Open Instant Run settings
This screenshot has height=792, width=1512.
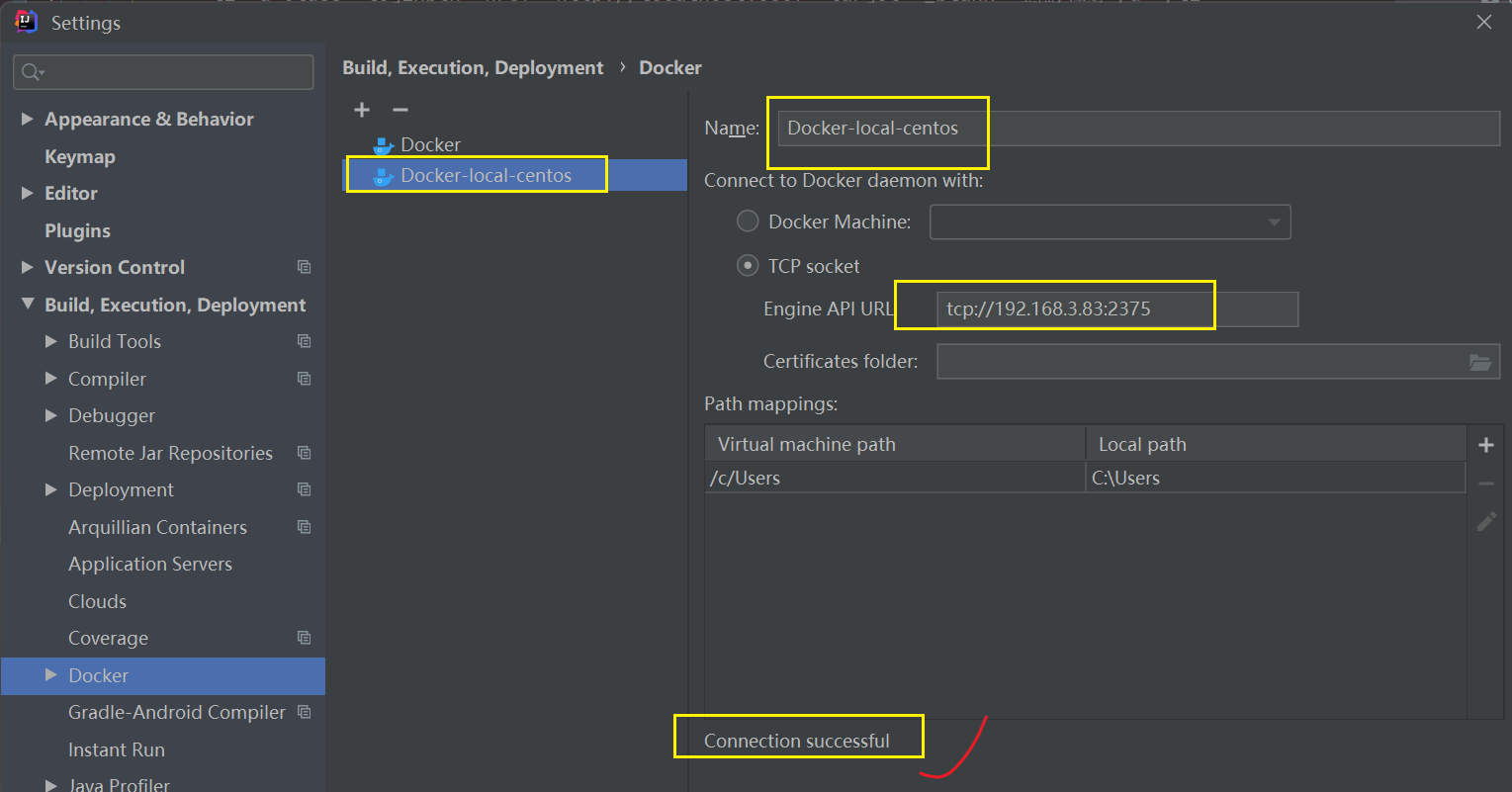pyautogui.click(x=117, y=749)
